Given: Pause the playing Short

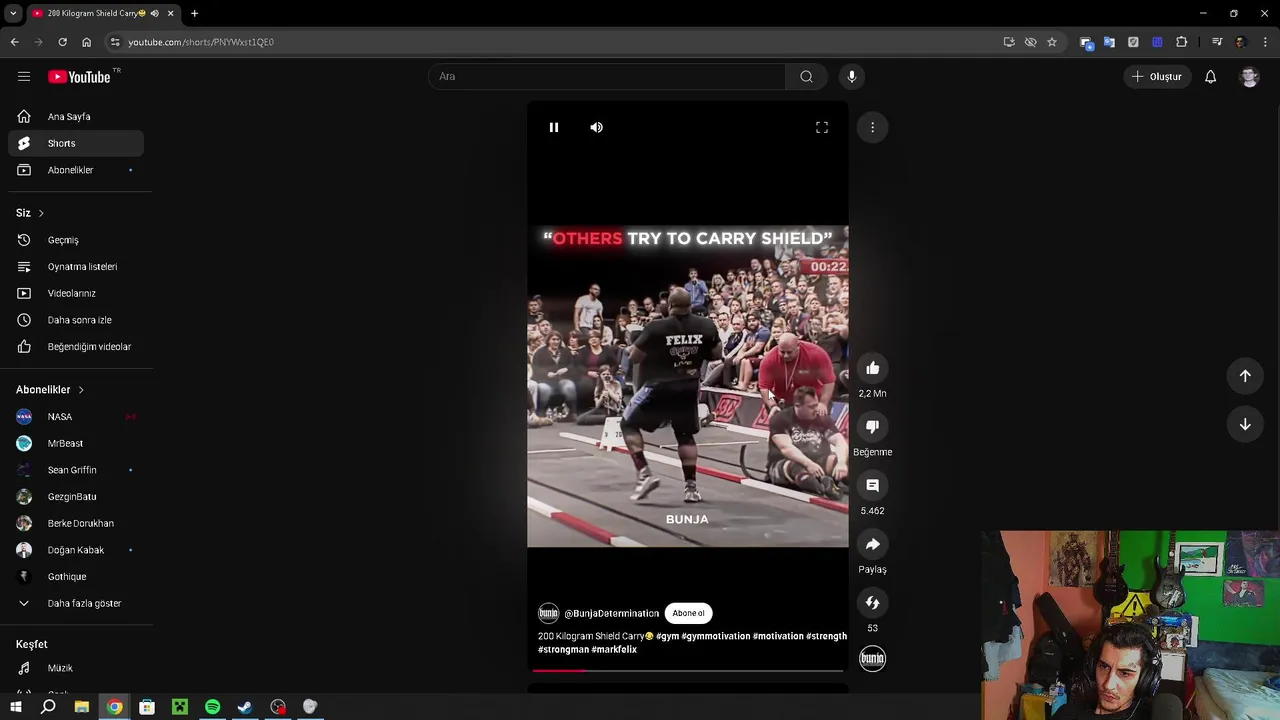Looking at the screenshot, I should point(553,127).
